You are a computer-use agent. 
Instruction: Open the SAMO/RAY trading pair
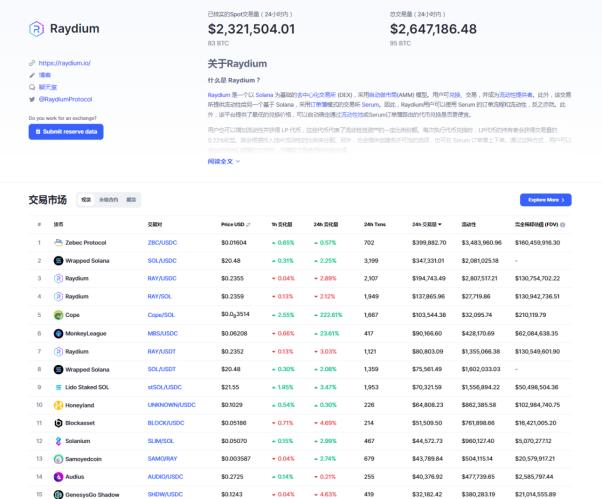pos(162,459)
